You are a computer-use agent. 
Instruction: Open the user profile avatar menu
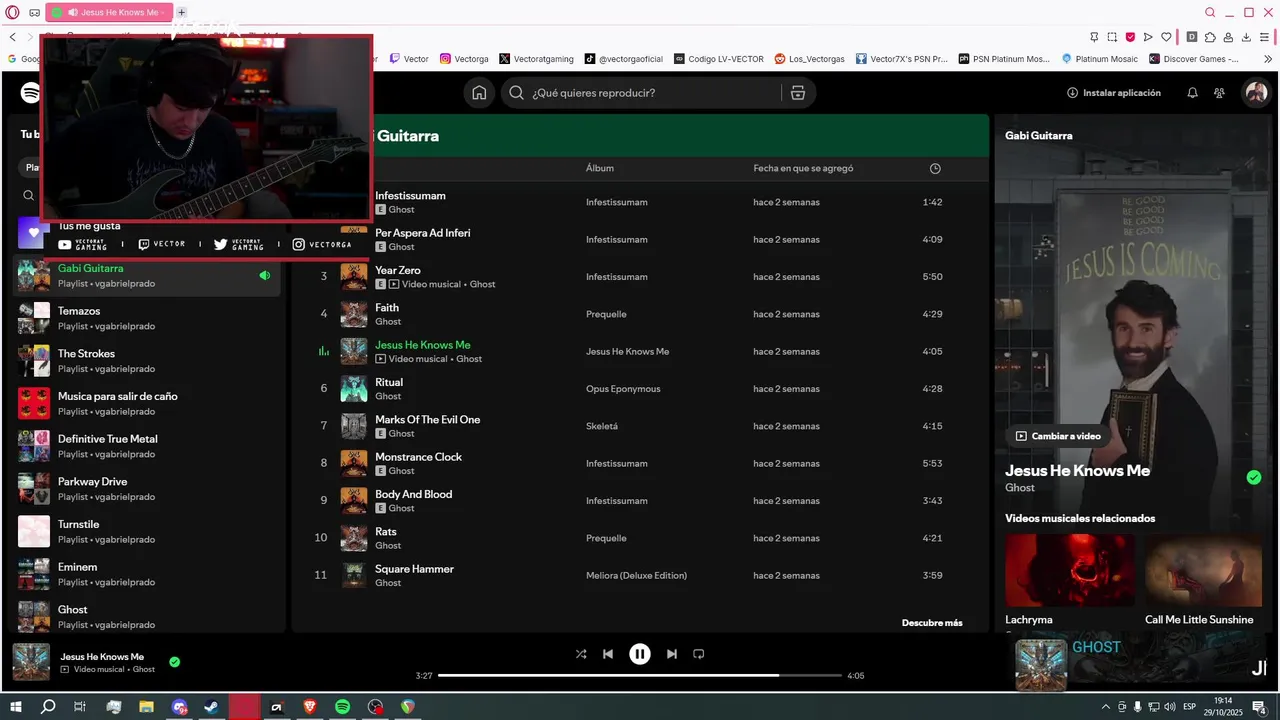coord(1255,93)
